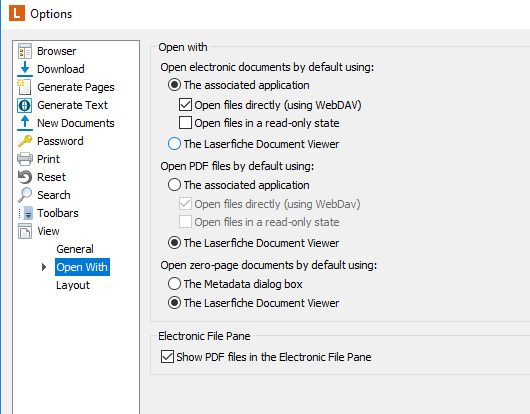Select the View tree node
This screenshot has height=414, width=530.
(48, 231)
